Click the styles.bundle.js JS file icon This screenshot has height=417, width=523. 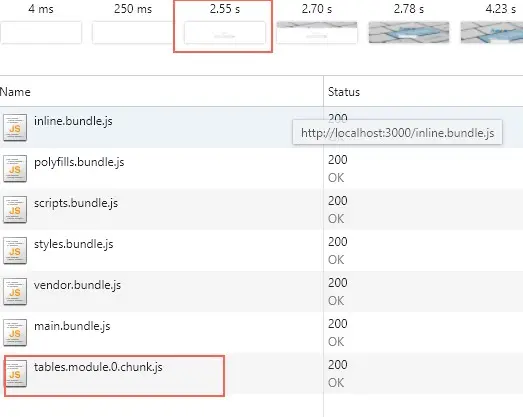click(x=15, y=251)
